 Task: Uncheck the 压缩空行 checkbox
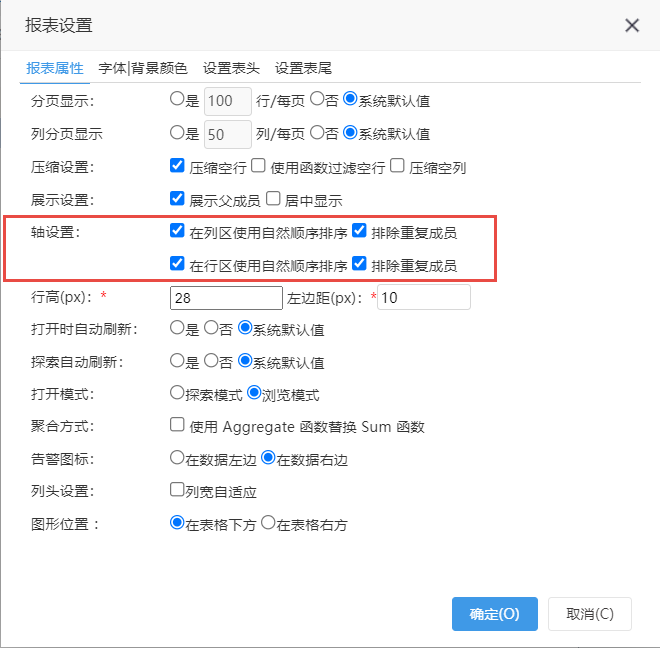pos(177,165)
